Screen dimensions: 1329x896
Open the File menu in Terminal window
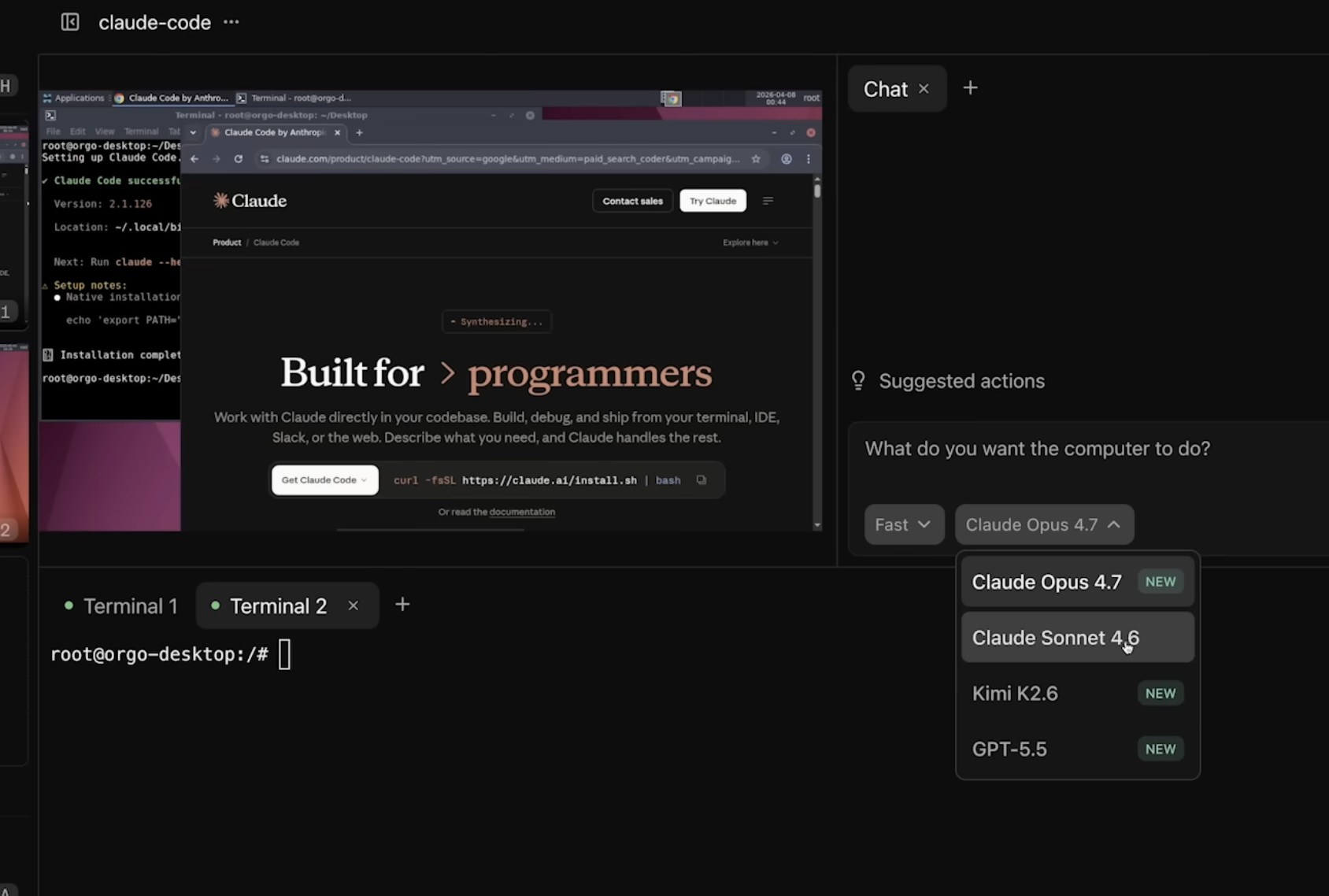(x=53, y=131)
